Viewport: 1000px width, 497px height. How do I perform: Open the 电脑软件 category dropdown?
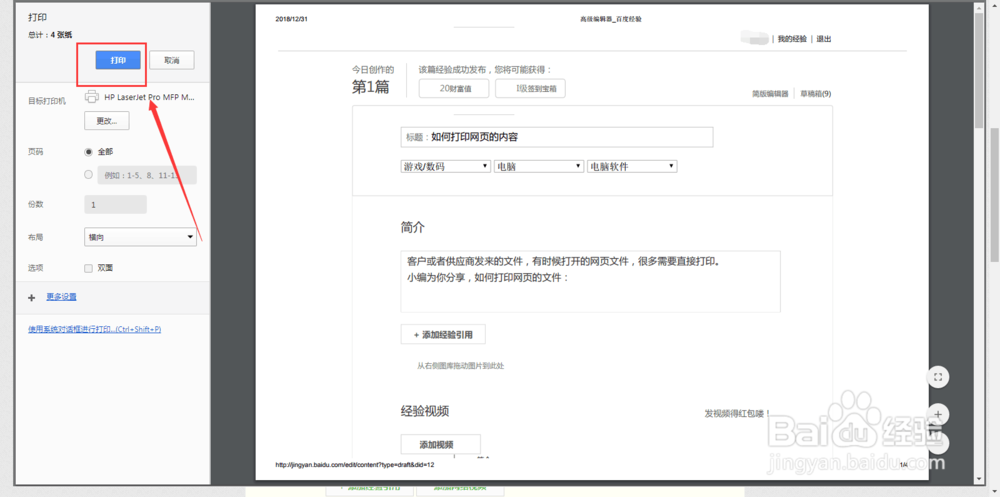pyautogui.click(x=632, y=167)
